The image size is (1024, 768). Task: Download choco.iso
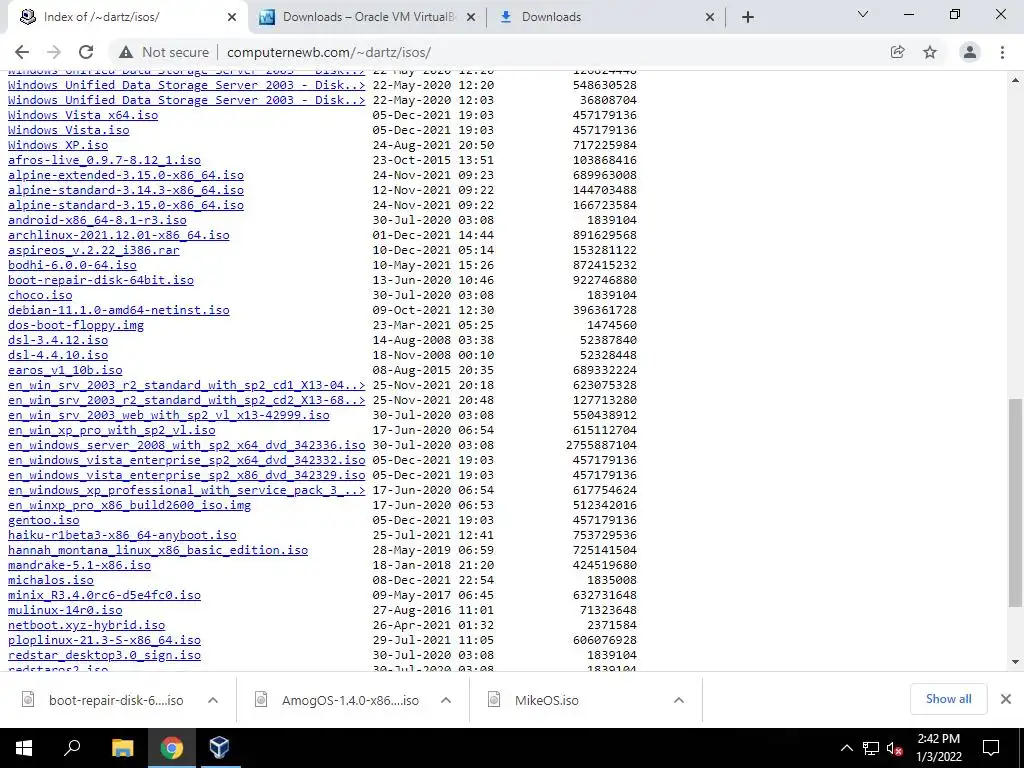pos(40,295)
